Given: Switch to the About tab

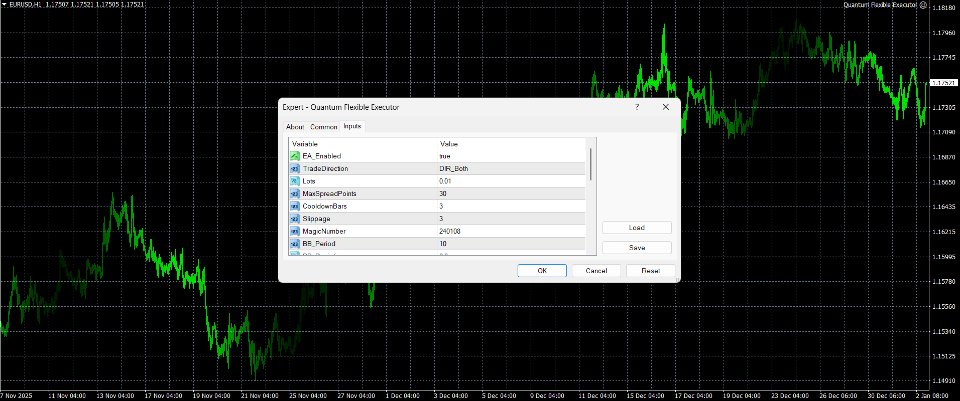Looking at the screenshot, I should click(x=294, y=127).
